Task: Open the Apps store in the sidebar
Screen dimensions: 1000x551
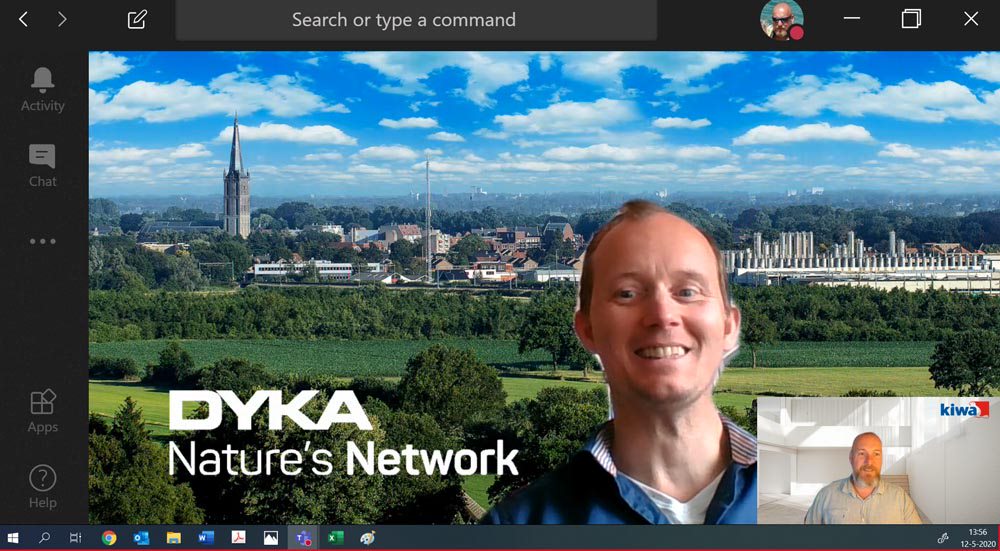Action: [43, 411]
